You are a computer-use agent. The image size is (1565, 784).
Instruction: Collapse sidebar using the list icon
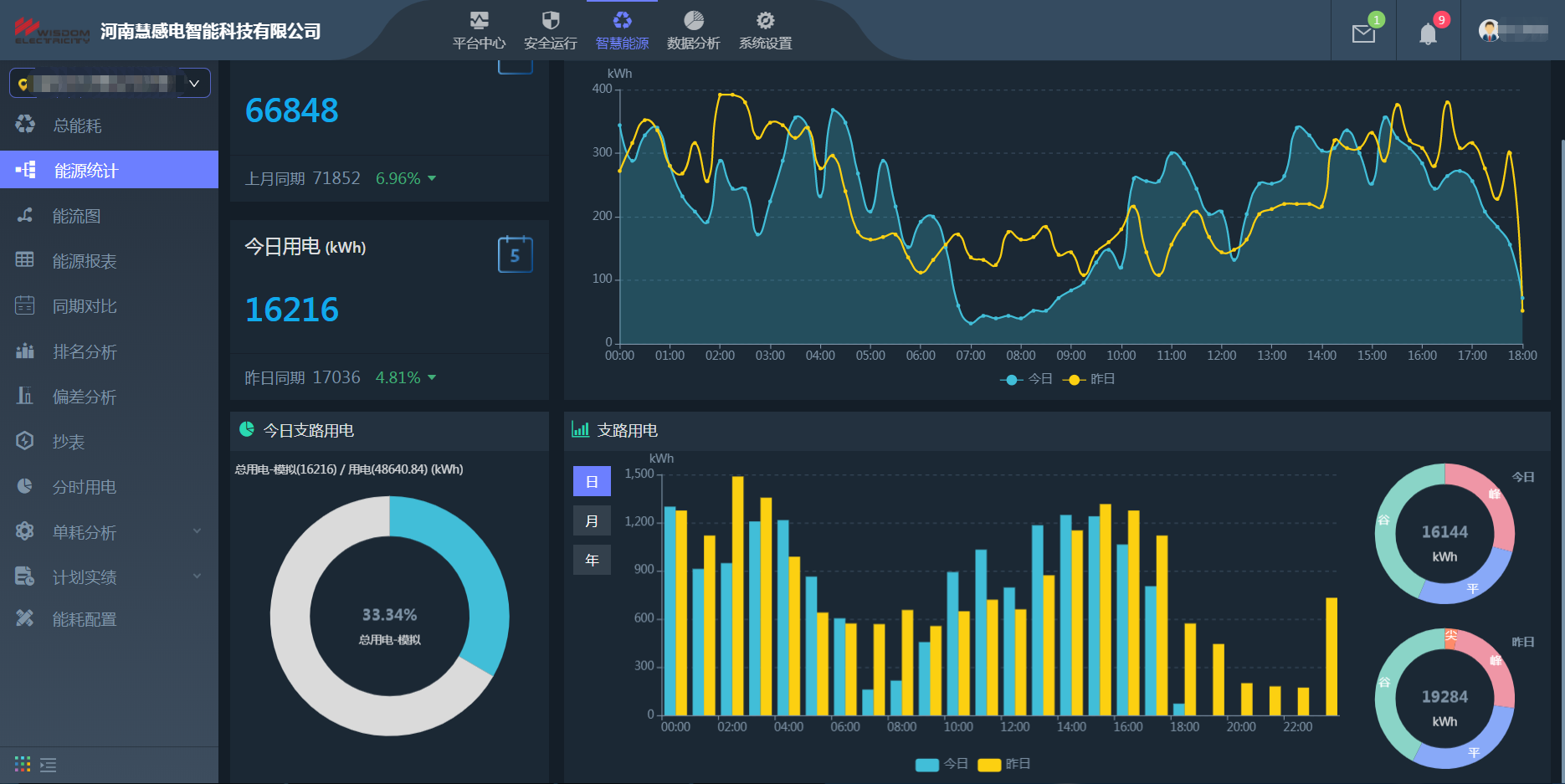(x=49, y=765)
